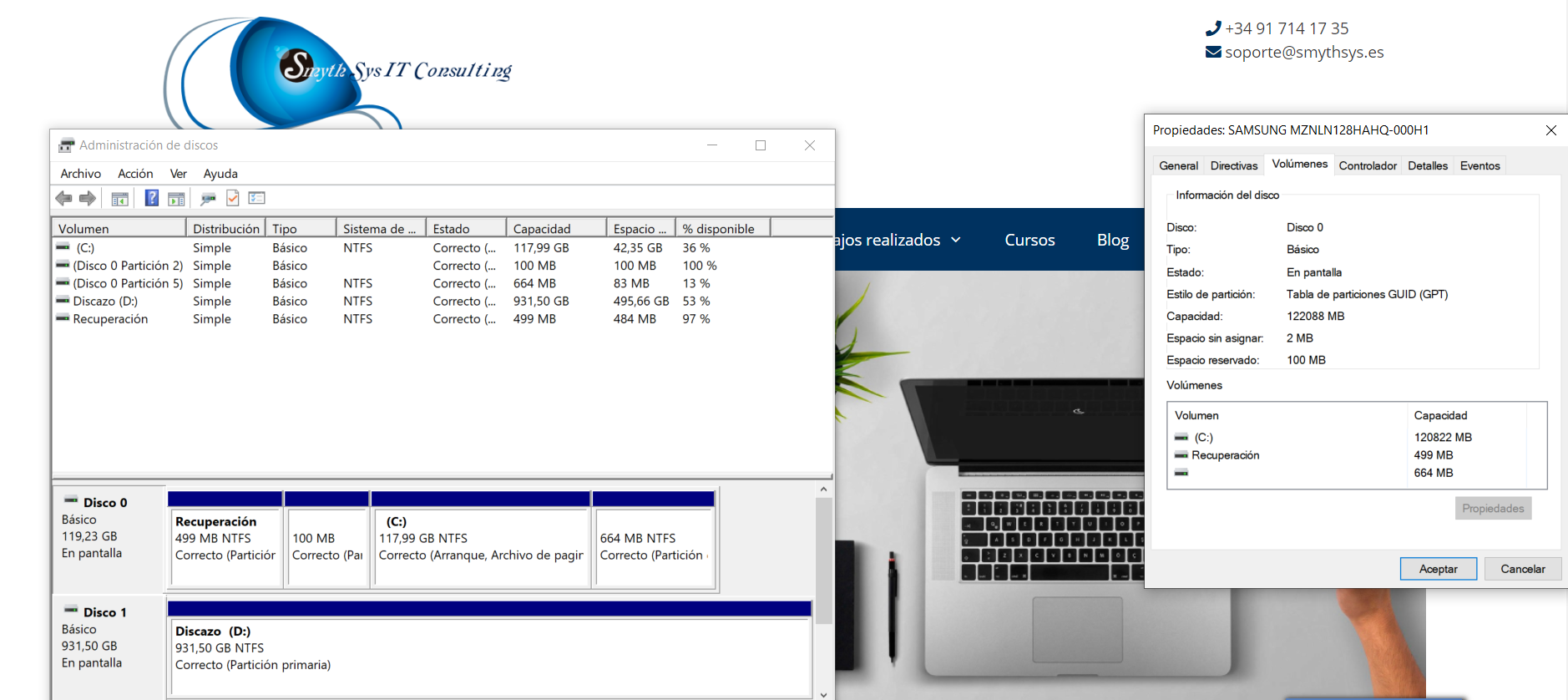The height and width of the screenshot is (700, 1568).
Task: Open the Blog link in the website navigation
Action: (x=1112, y=240)
